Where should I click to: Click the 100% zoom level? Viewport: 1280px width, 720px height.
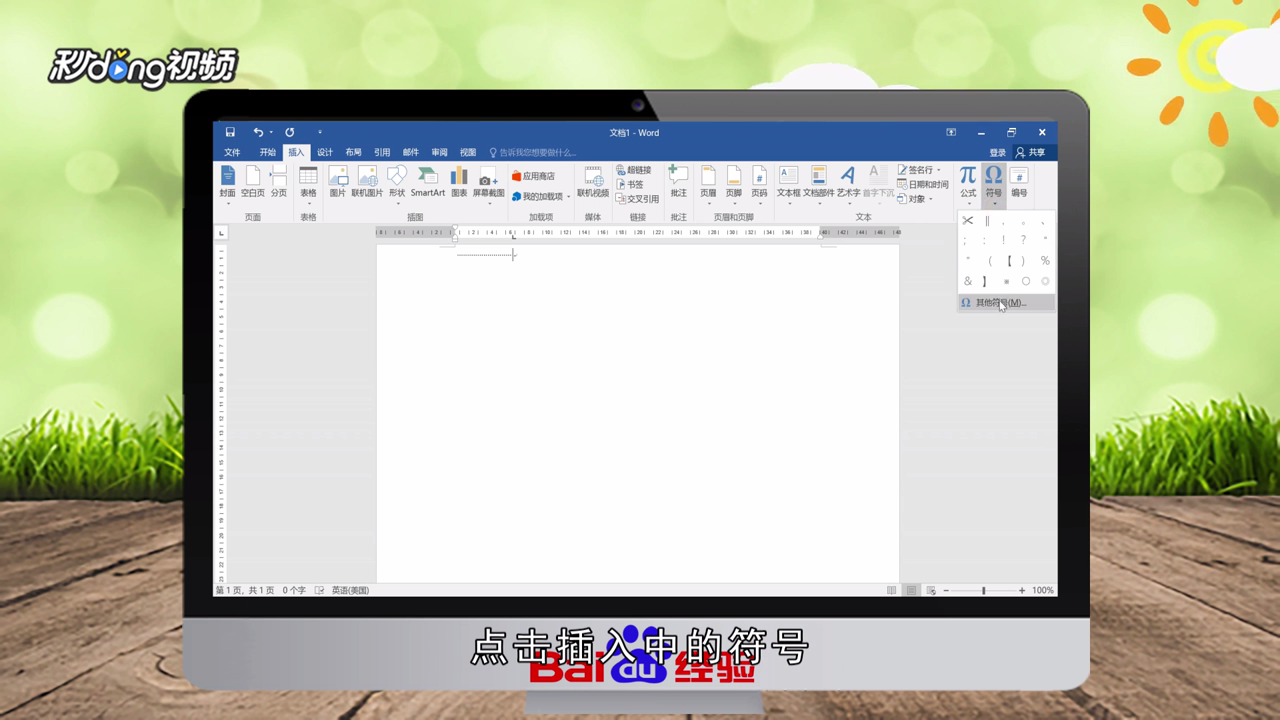point(1043,590)
